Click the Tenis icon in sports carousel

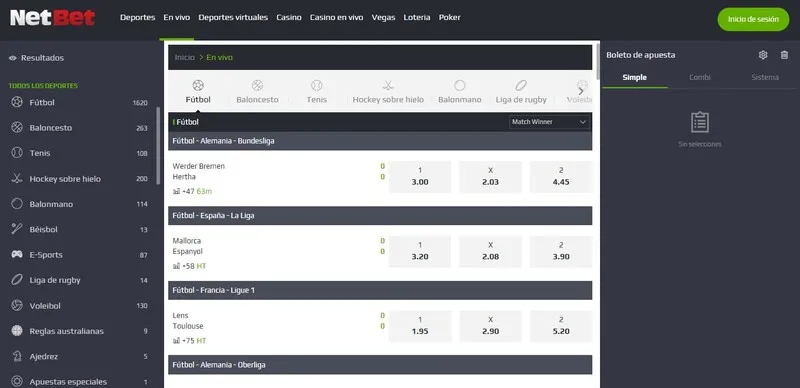coord(316,85)
